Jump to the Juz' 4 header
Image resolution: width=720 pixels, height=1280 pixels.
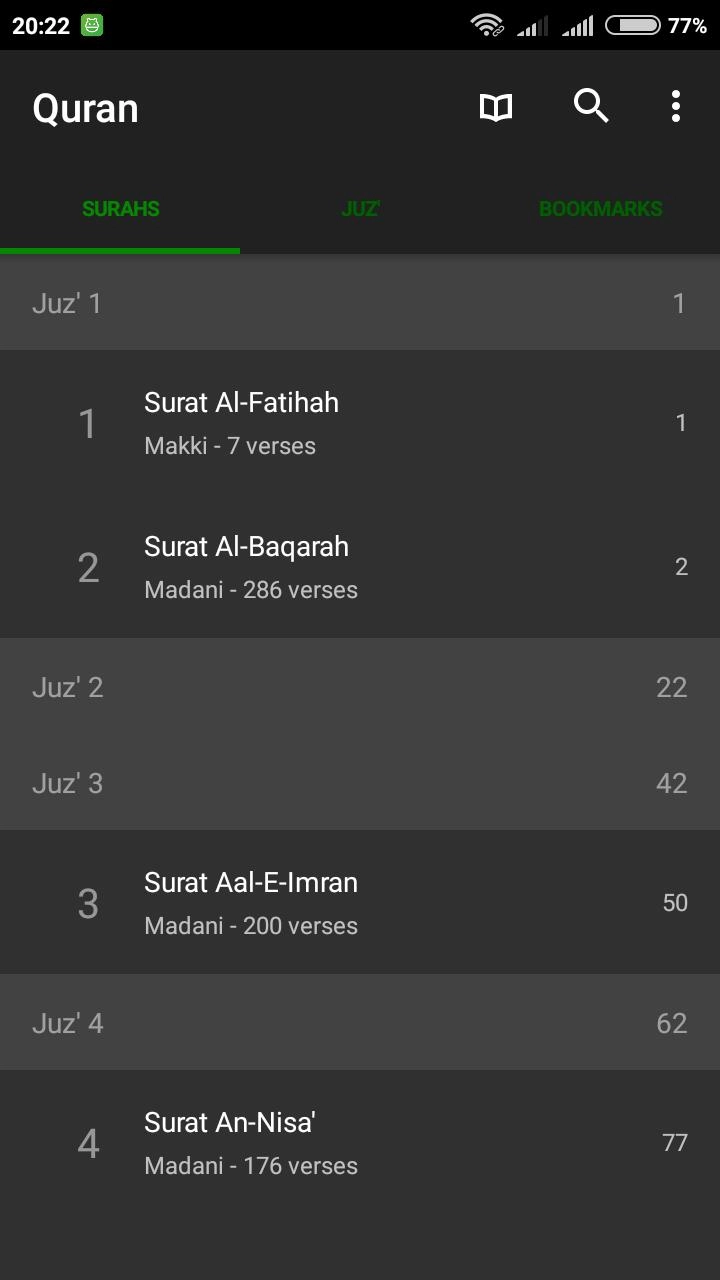pos(360,1023)
